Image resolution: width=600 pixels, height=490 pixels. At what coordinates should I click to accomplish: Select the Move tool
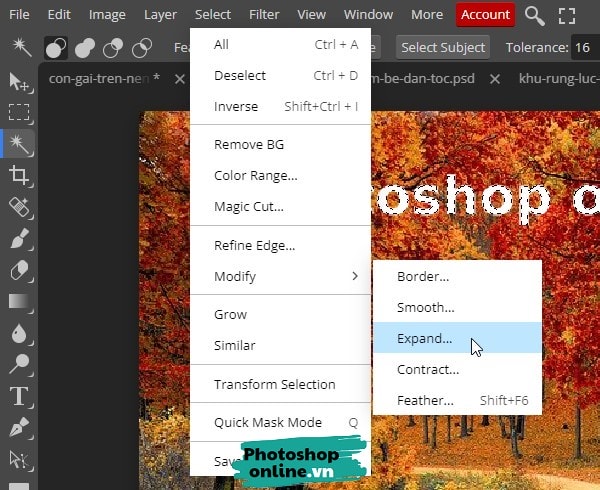click(18, 81)
